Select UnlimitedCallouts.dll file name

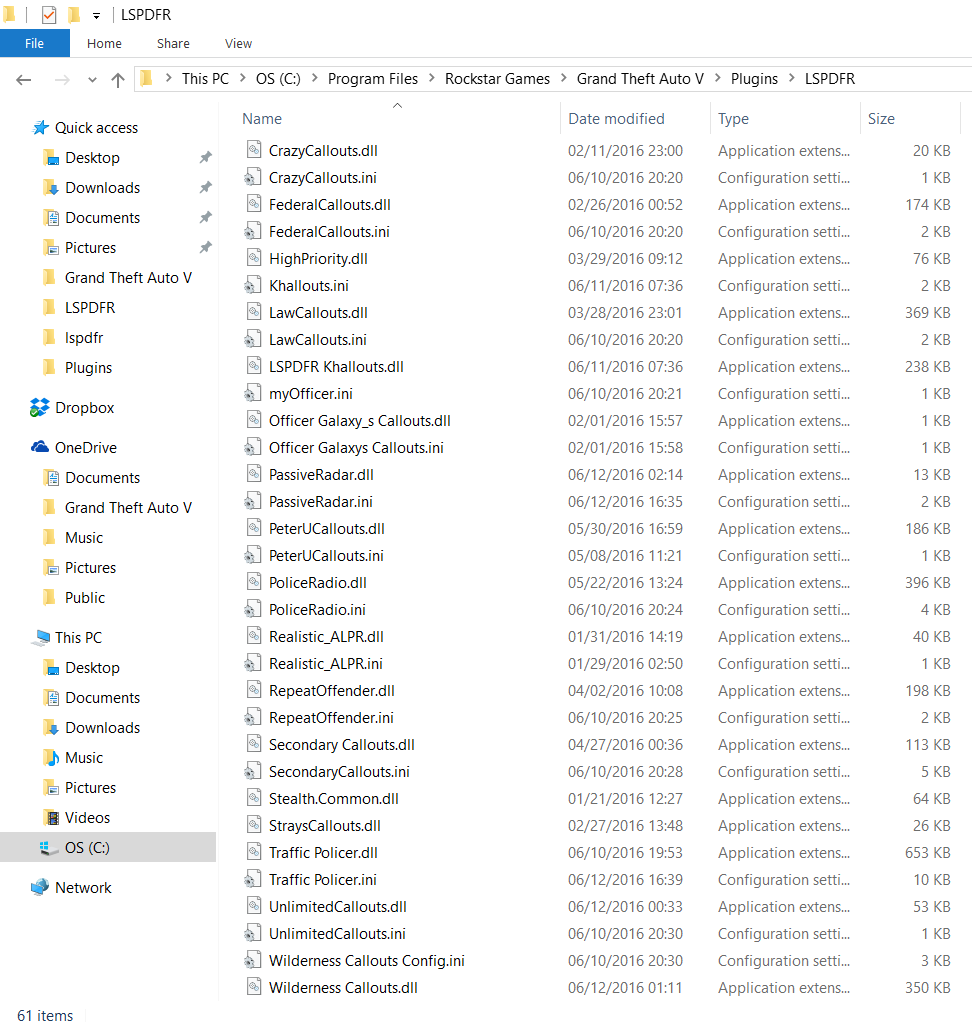(338, 907)
